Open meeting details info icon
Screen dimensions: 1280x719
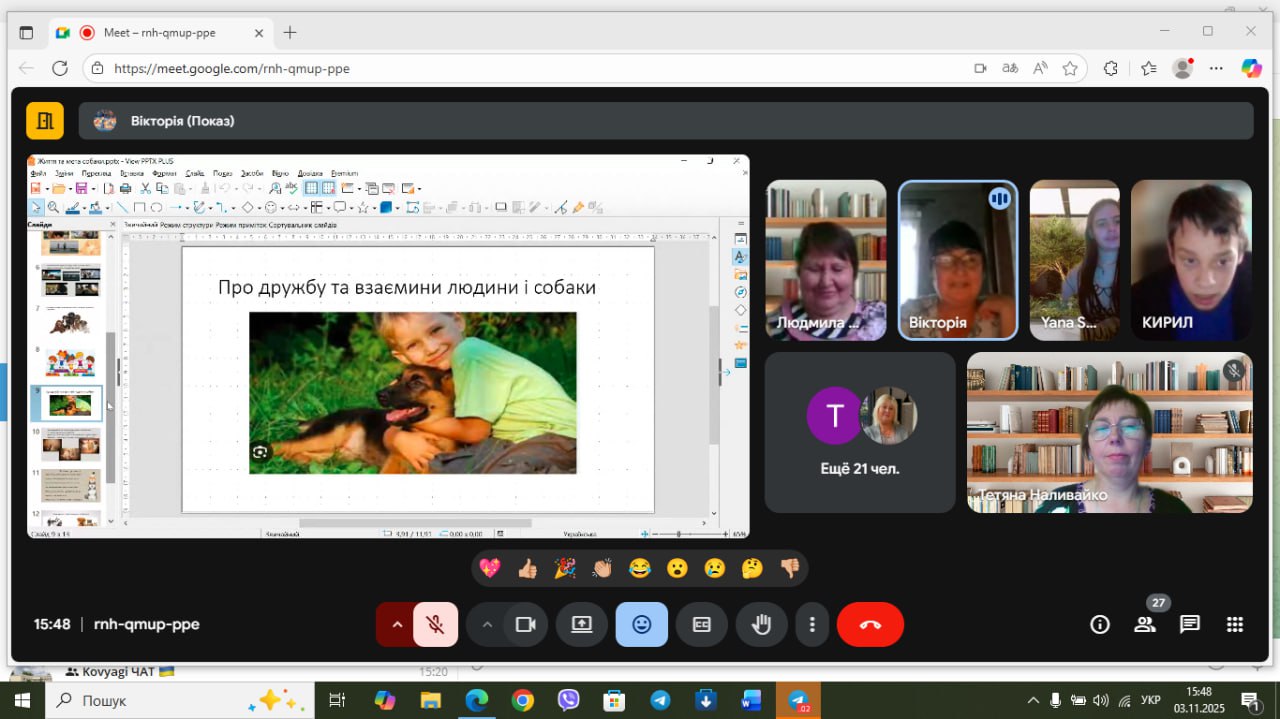(x=1099, y=625)
